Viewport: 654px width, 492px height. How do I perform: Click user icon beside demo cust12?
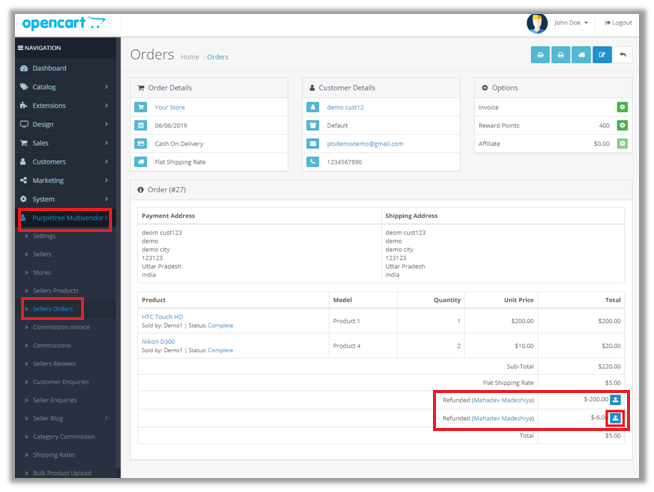[312, 107]
